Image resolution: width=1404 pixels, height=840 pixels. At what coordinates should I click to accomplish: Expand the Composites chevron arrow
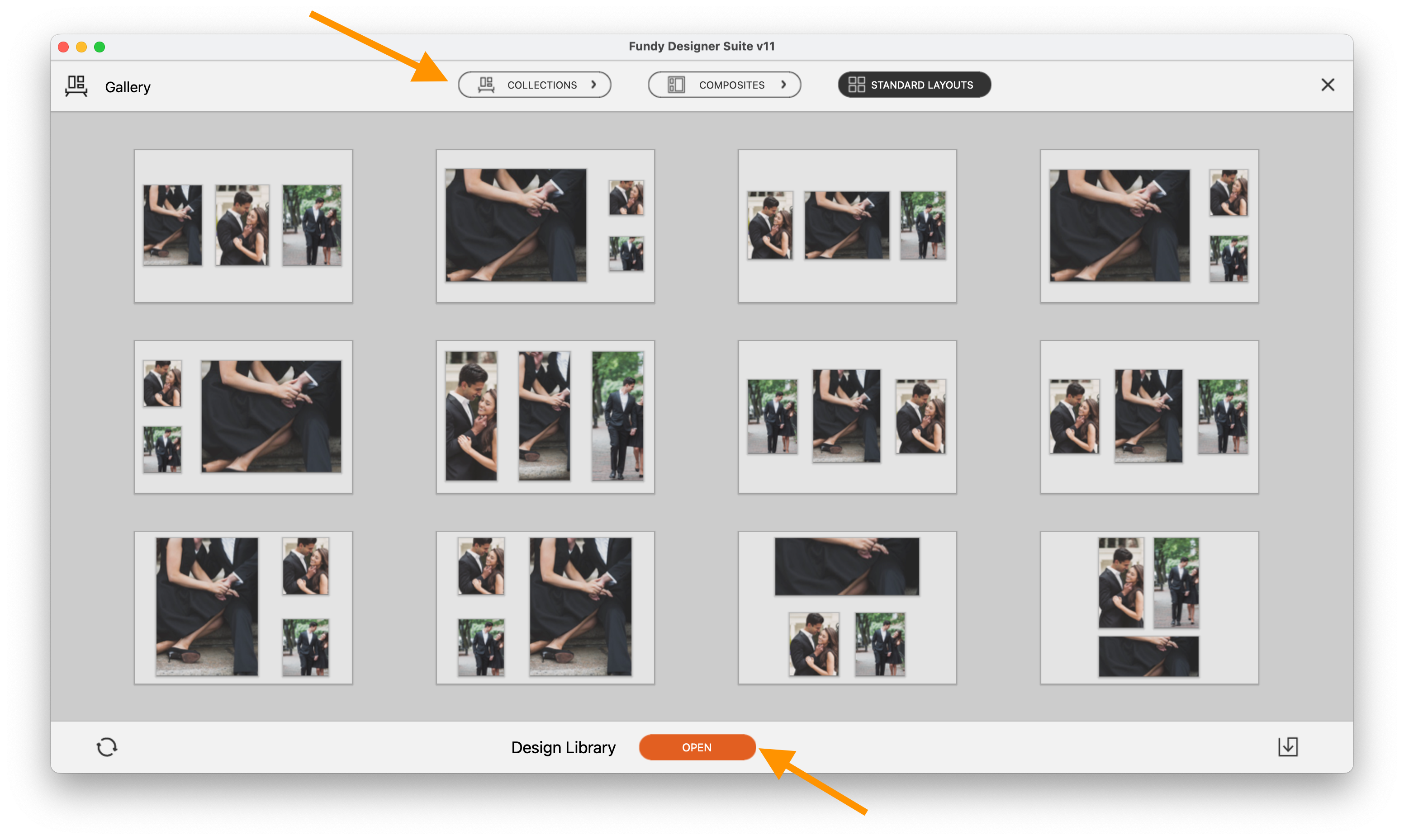[x=783, y=85]
